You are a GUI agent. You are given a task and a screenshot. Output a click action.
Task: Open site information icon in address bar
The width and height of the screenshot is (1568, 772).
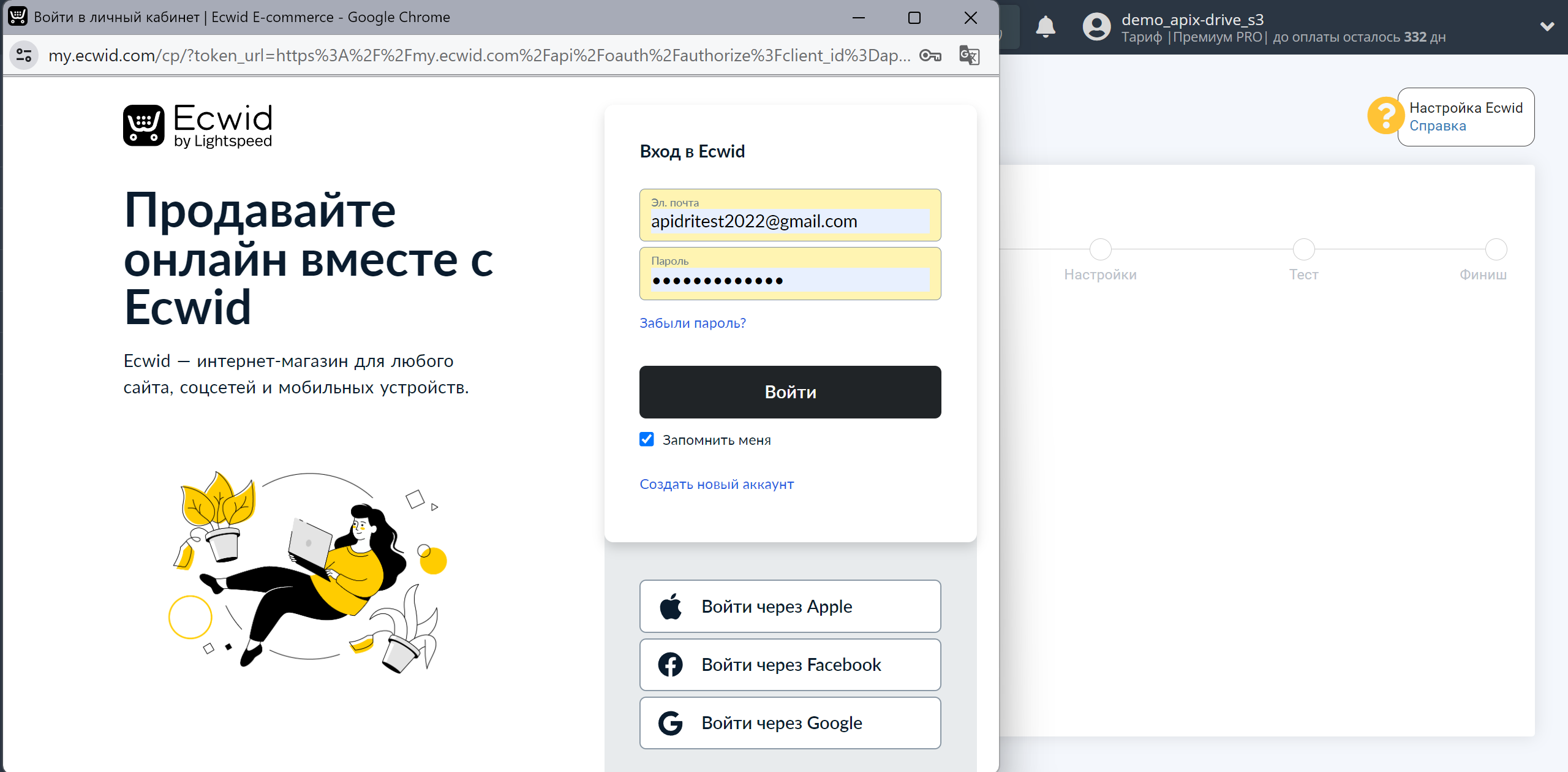tap(24, 56)
